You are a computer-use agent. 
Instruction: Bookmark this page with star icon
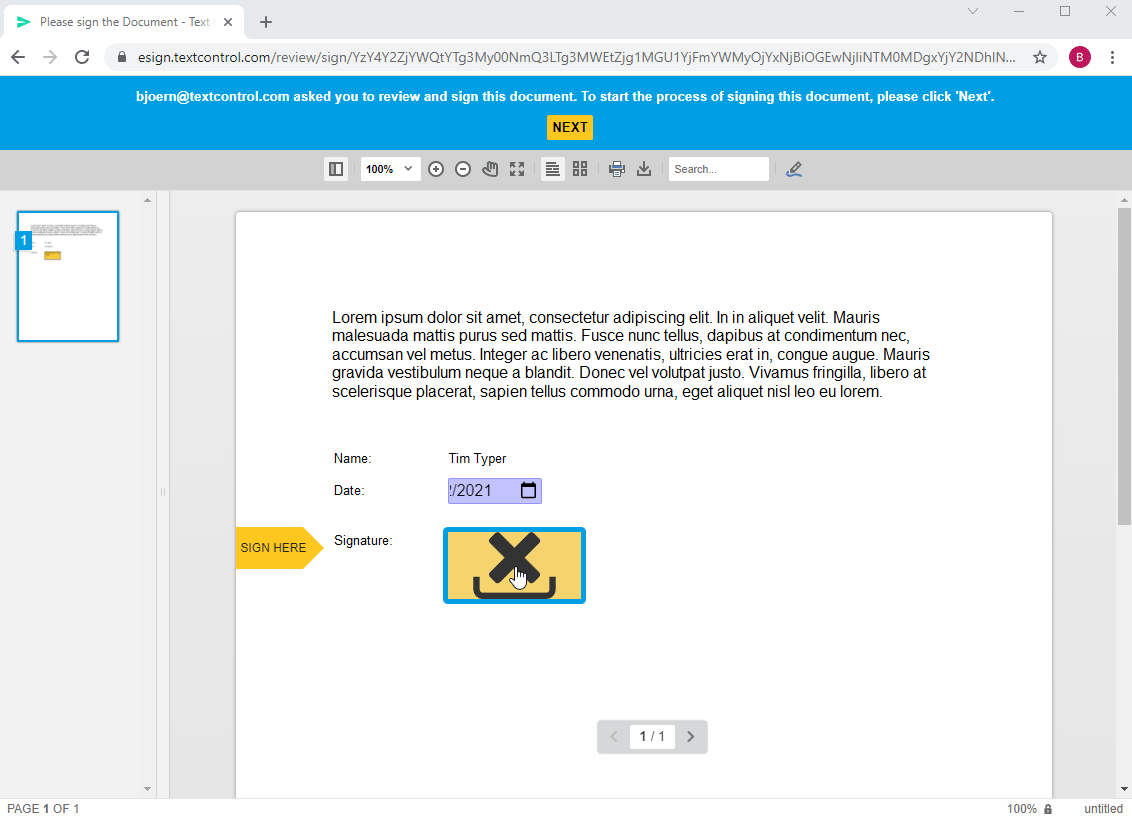point(1040,57)
